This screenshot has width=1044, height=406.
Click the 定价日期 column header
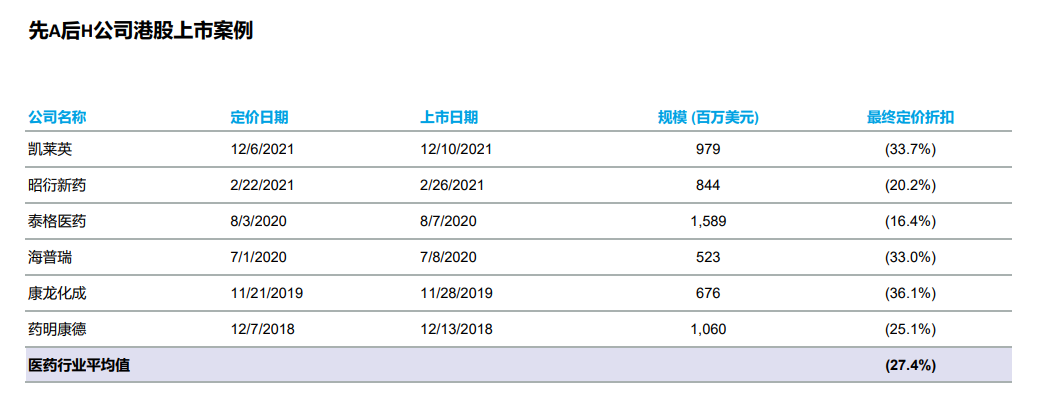click(259, 117)
